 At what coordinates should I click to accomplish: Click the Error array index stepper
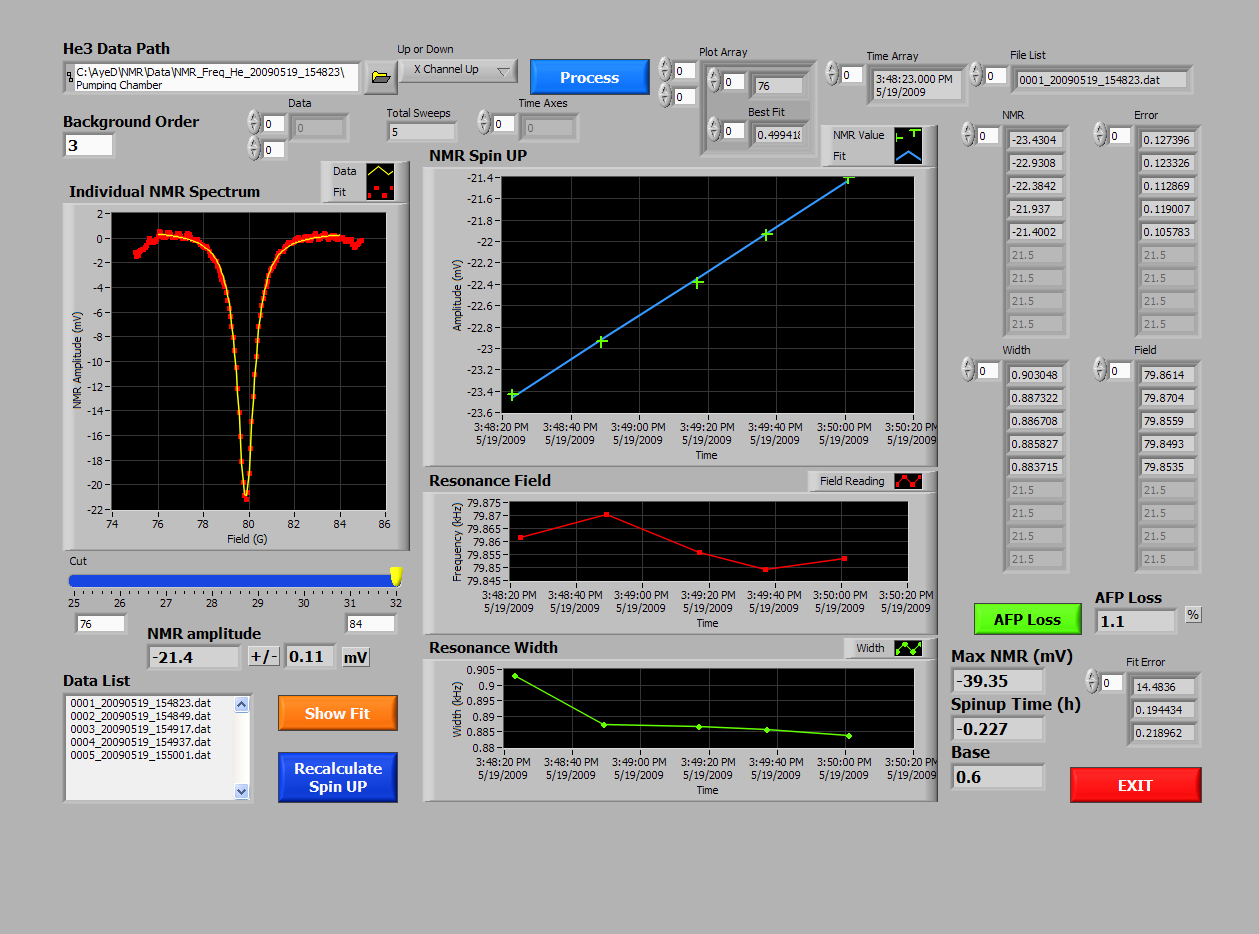click(x=1100, y=135)
